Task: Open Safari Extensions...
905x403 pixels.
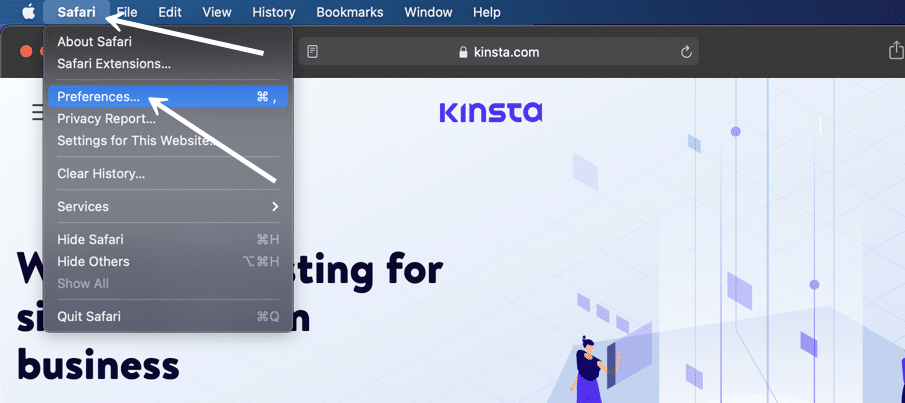Action: [x=113, y=63]
